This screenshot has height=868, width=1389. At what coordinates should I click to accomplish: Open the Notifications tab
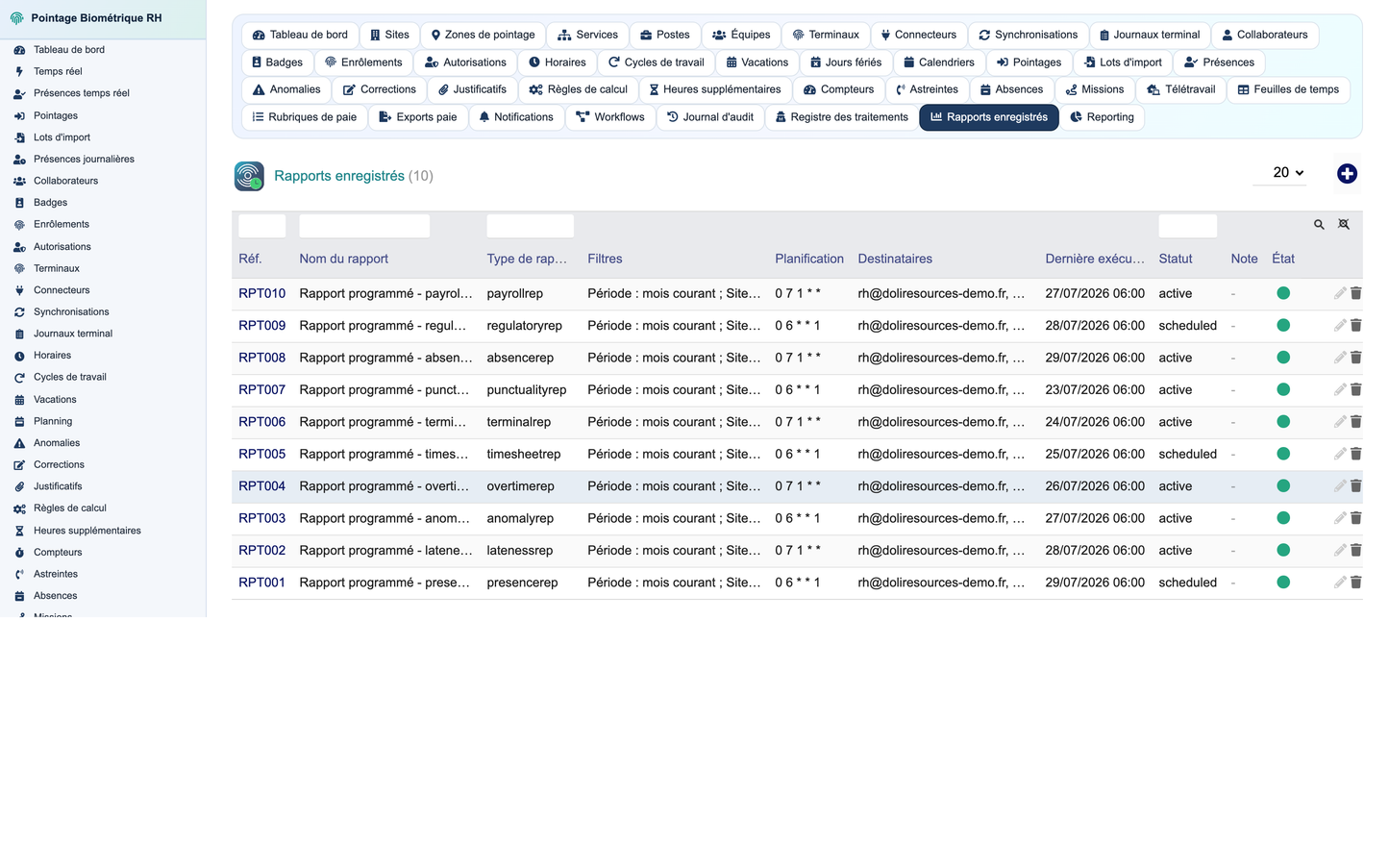(516, 117)
